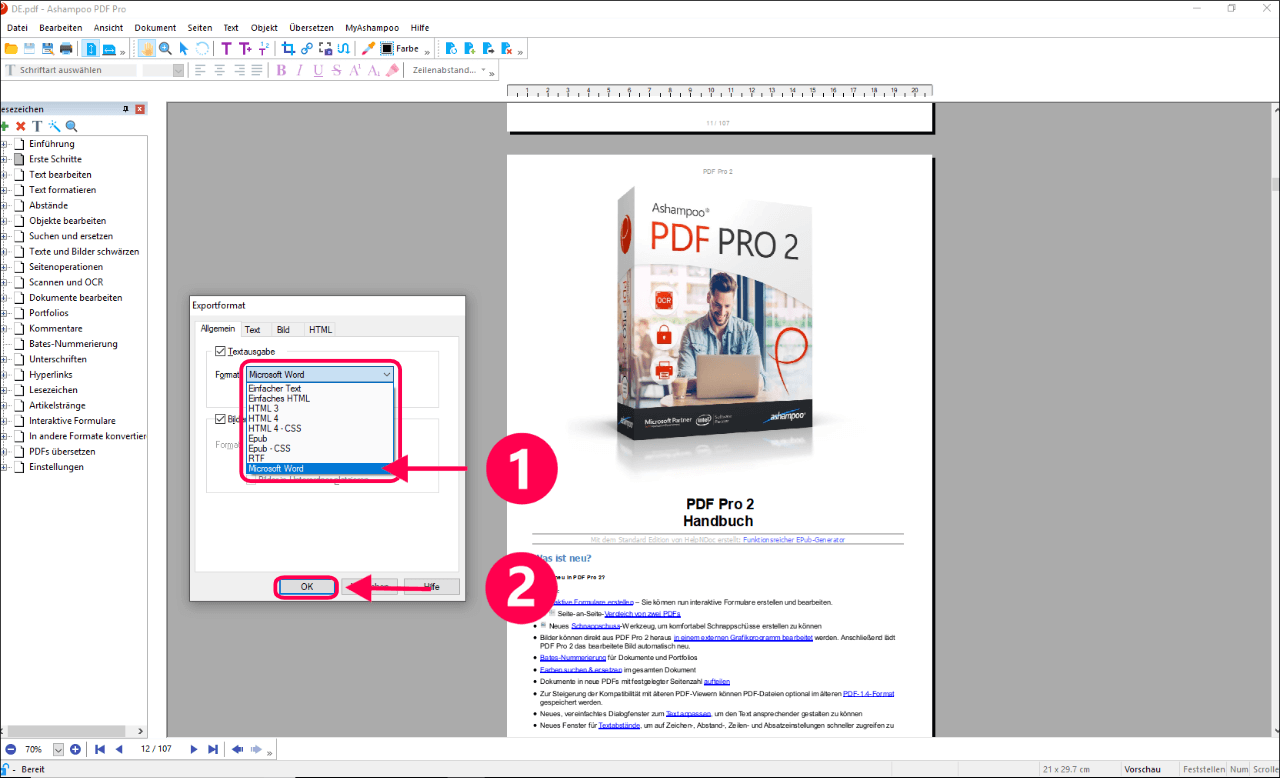Open the Übersetzen menu
1280x778 pixels.
tap(311, 28)
